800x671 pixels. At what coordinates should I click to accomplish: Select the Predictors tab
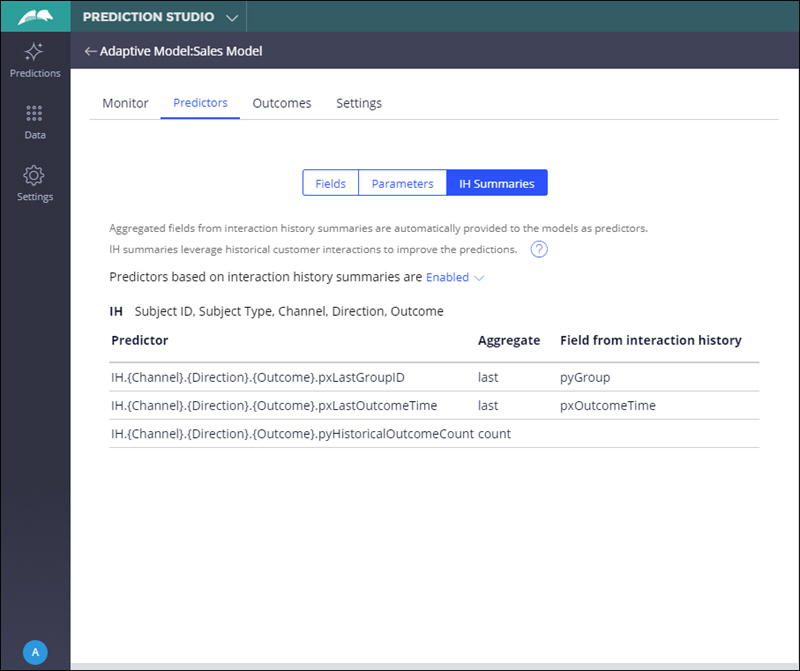pos(200,103)
